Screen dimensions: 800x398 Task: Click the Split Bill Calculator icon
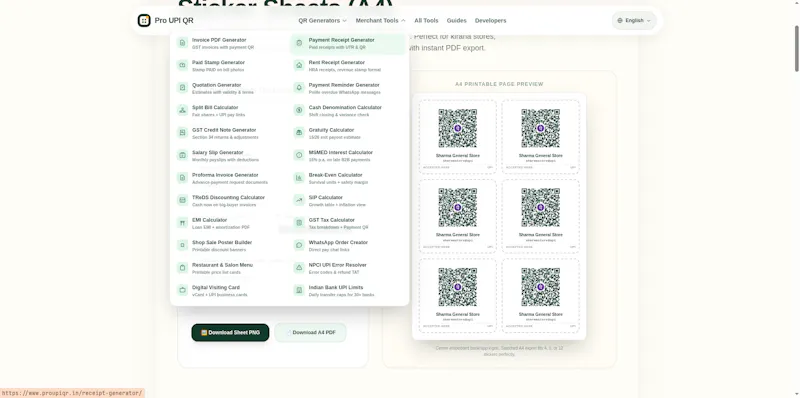tap(183, 110)
